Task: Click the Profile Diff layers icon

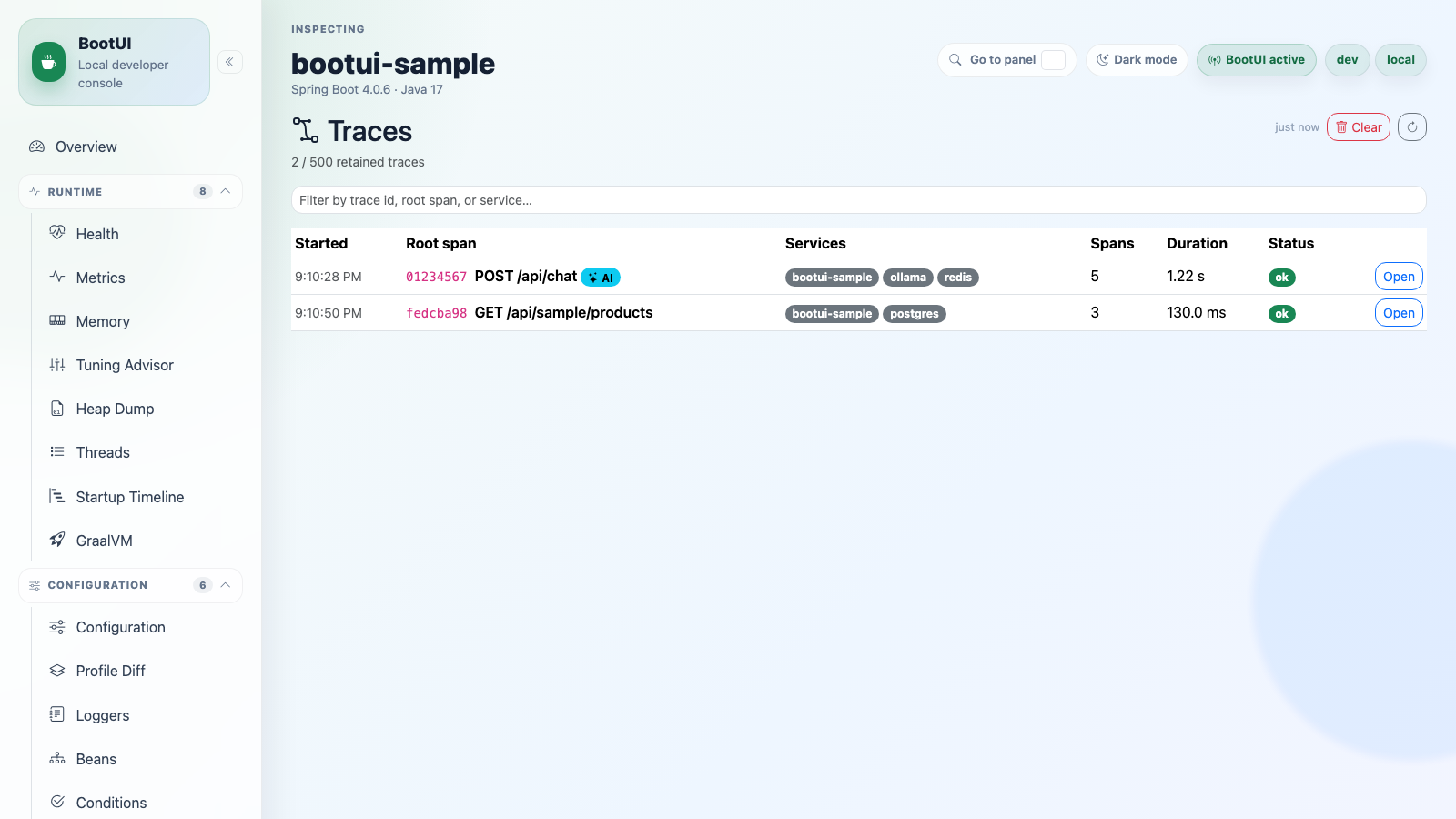Action: click(x=57, y=671)
